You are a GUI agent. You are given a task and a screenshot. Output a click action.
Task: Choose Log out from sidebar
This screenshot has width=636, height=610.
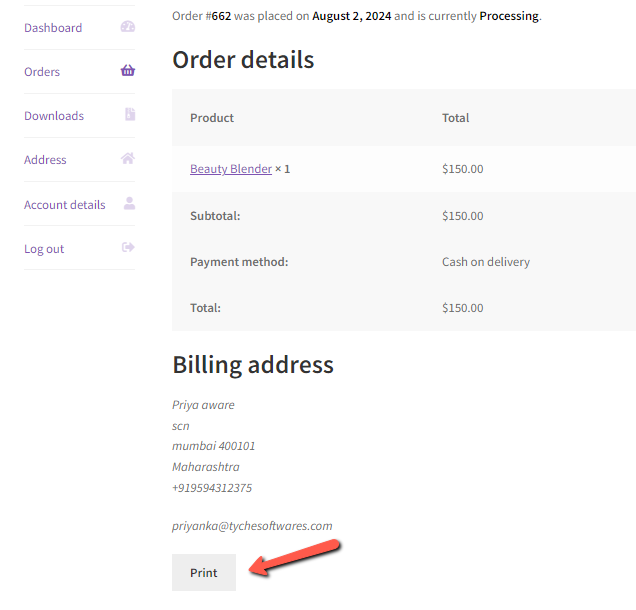point(44,249)
